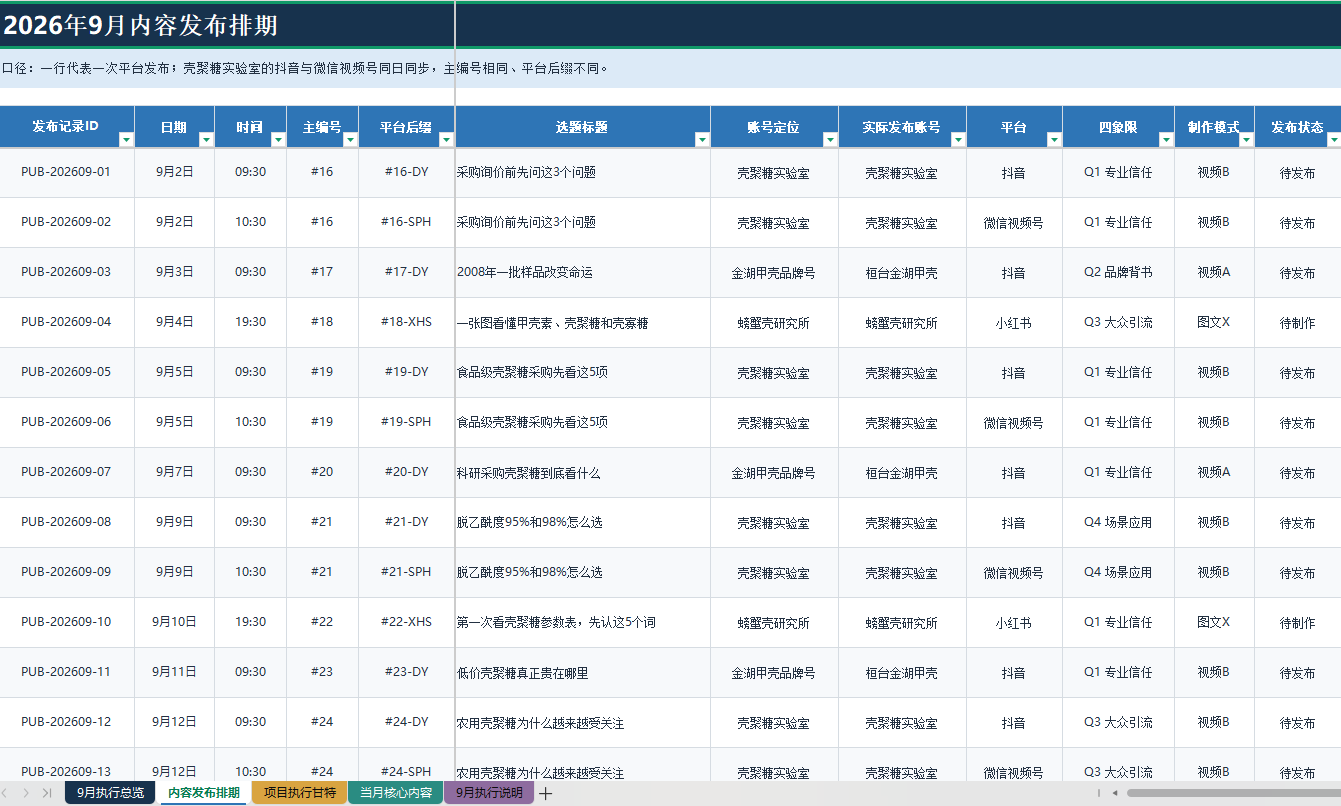Open the 发布状态 filter dropdown
Image resolution: width=1341 pixels, height=806 pixels.
pyautogui.click(x=1334, y=140)
